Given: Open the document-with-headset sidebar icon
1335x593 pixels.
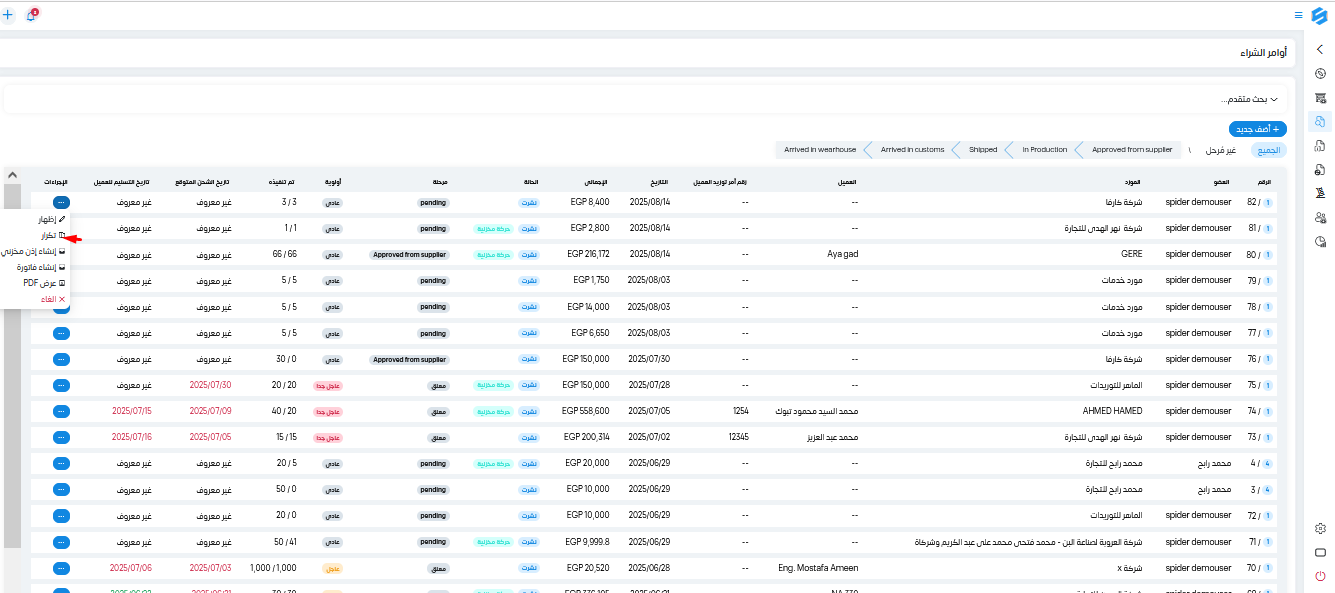Looking at the screenshot, I should point(1320,145).
